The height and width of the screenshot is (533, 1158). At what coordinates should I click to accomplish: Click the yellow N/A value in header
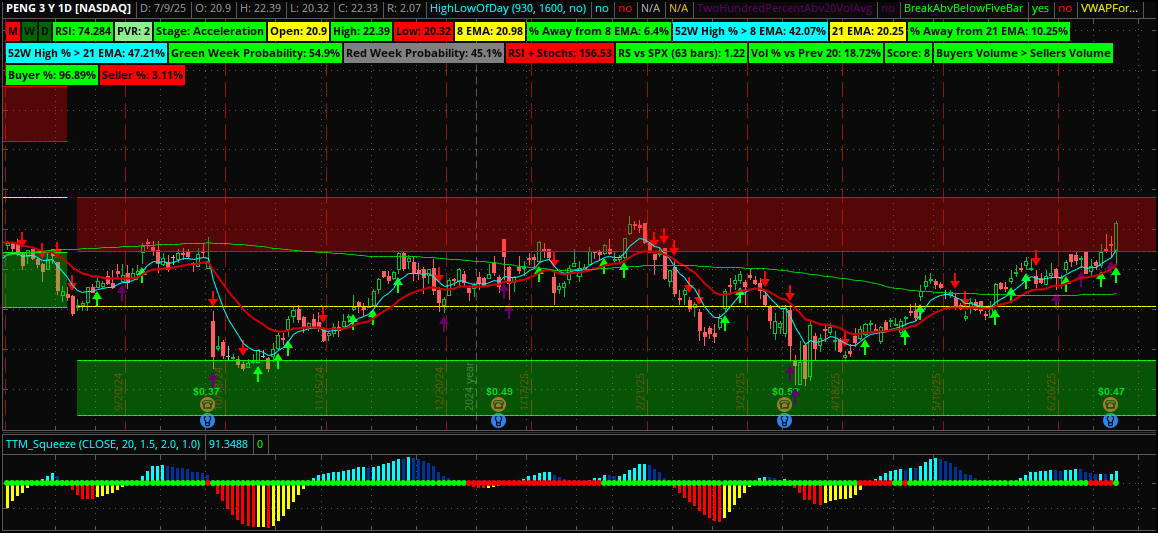pos(679,9)
